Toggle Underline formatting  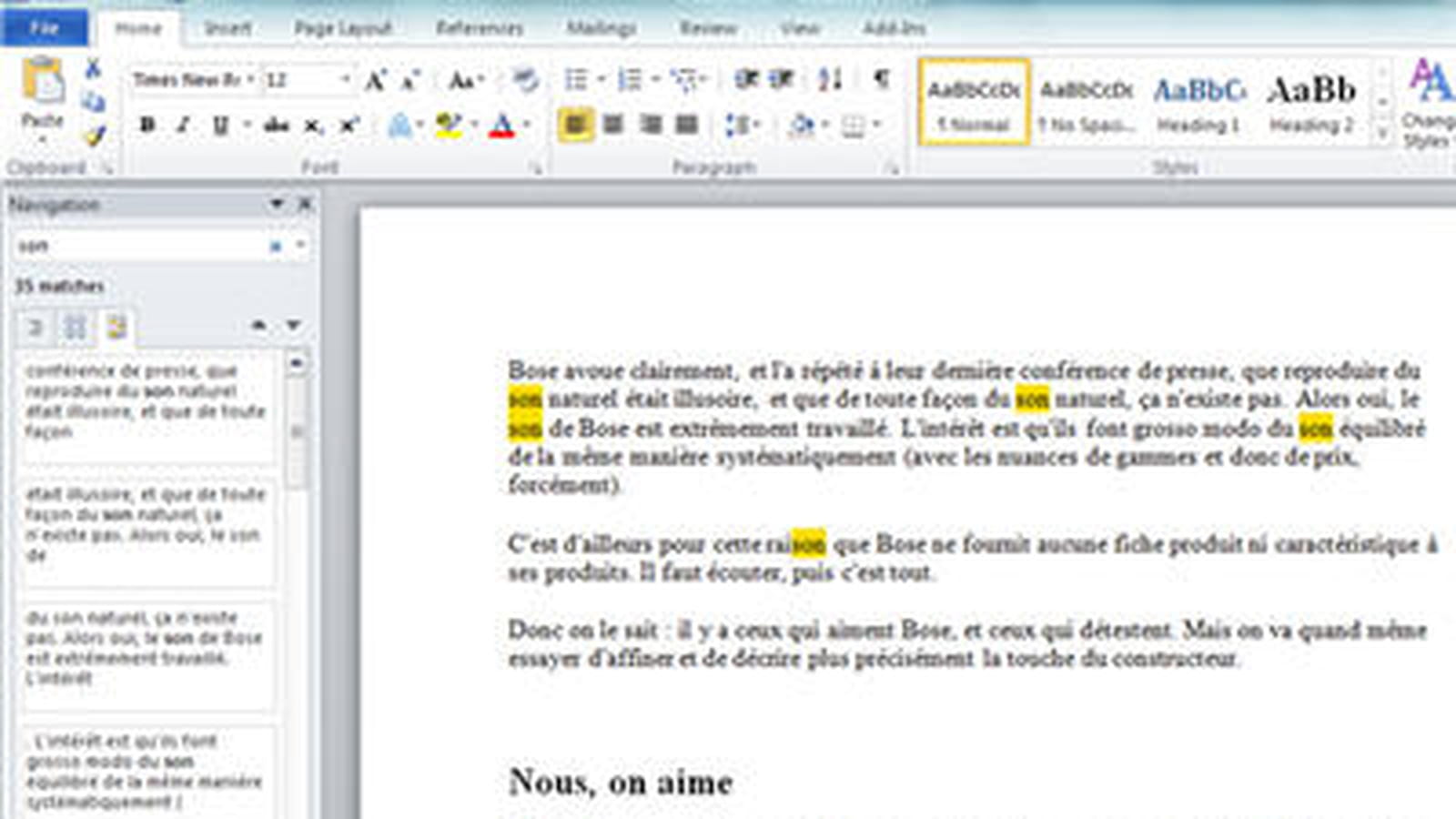[x=219, y=126]
